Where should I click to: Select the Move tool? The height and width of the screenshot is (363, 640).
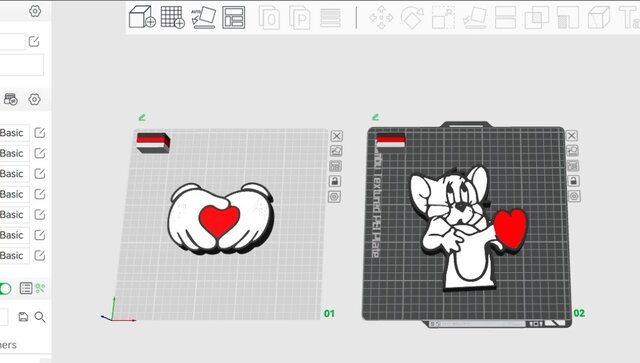point(381,18)
